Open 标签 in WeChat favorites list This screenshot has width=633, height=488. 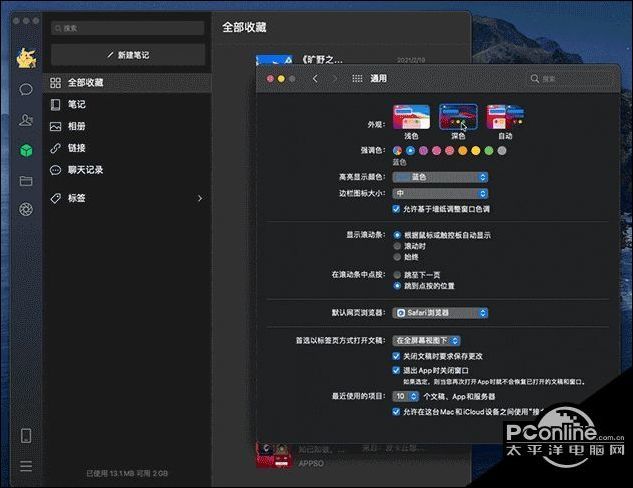(x=127, y=198)
